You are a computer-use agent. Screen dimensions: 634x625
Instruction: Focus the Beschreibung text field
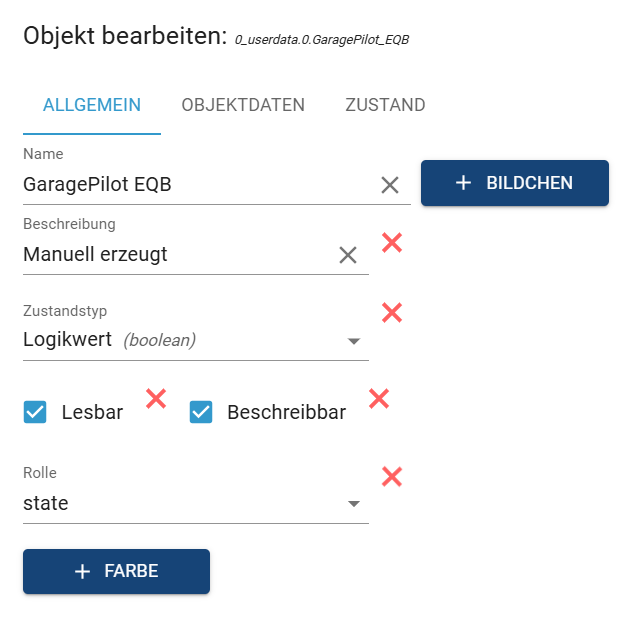175,255
